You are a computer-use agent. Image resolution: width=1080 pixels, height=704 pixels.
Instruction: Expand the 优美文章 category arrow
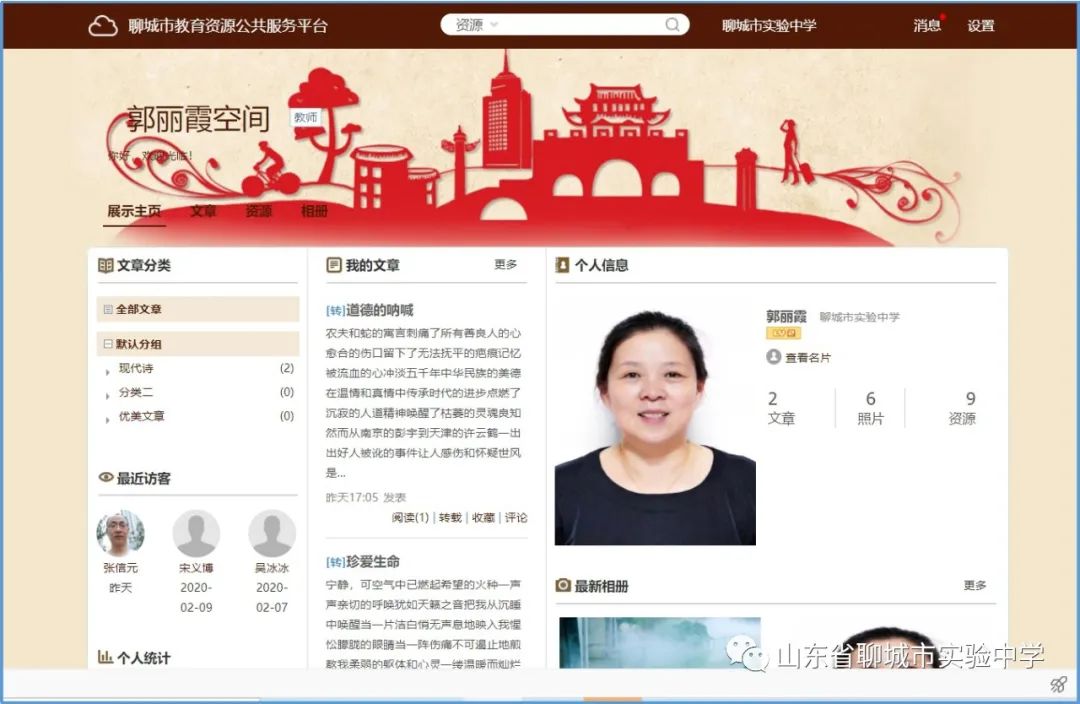click(107, 420)
